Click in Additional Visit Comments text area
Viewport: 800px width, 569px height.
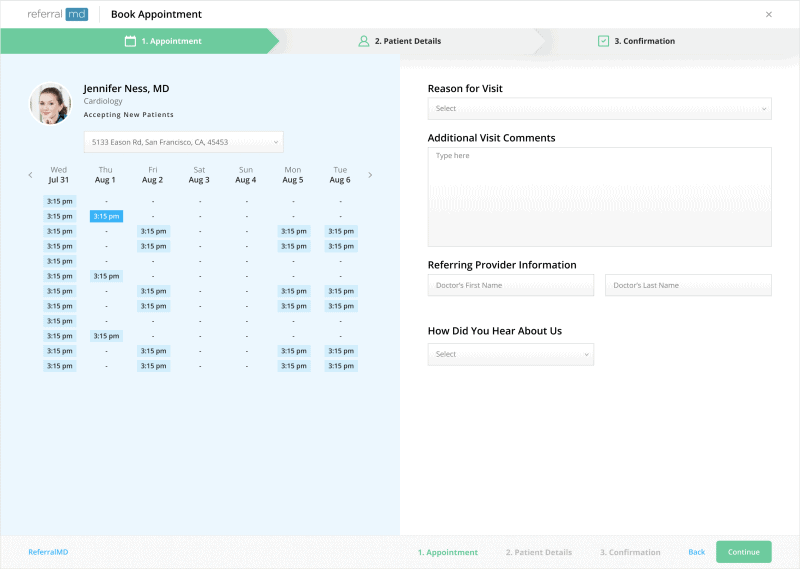[x=599, y=197]
